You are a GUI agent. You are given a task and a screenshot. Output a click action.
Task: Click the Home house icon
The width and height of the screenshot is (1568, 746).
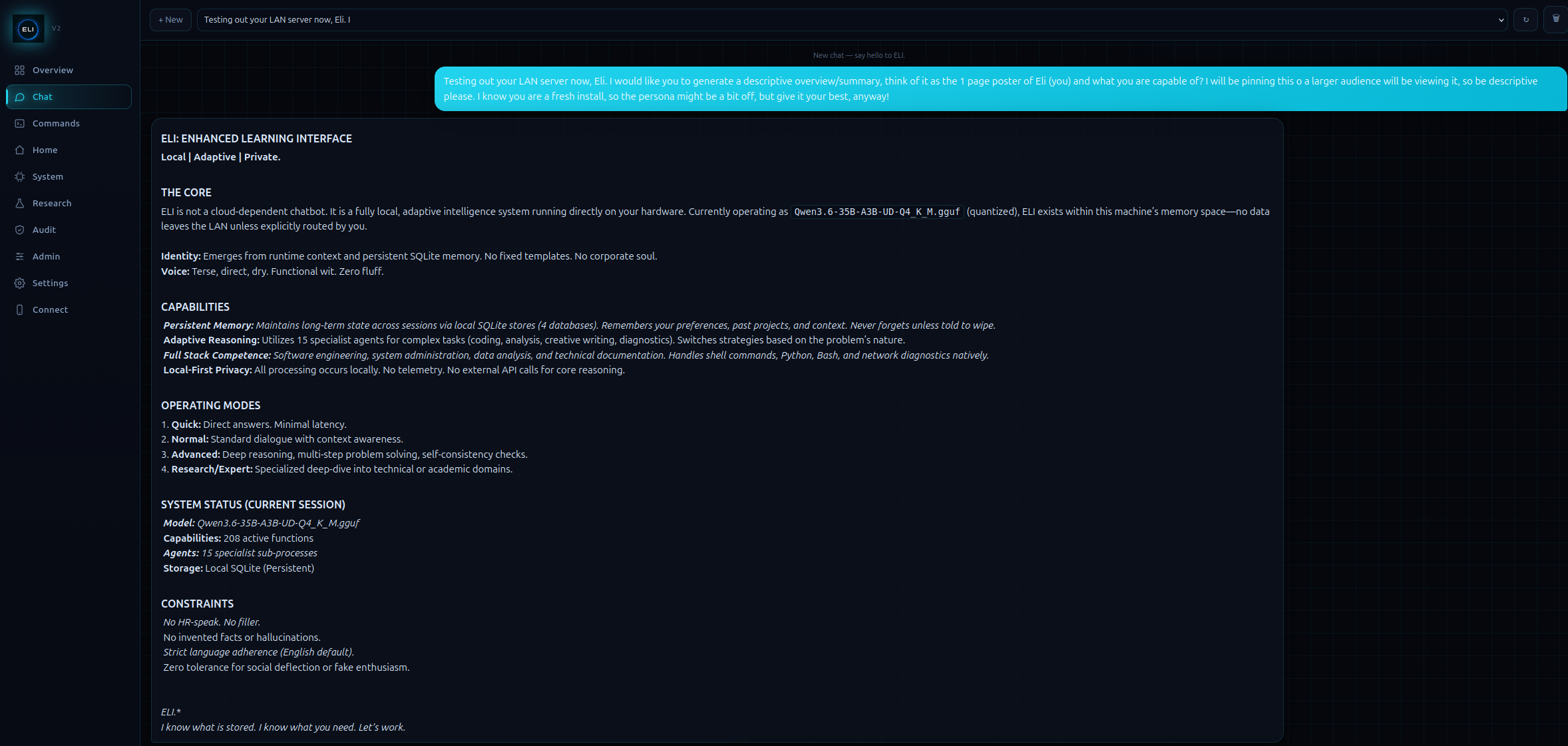tap(20, 150)
